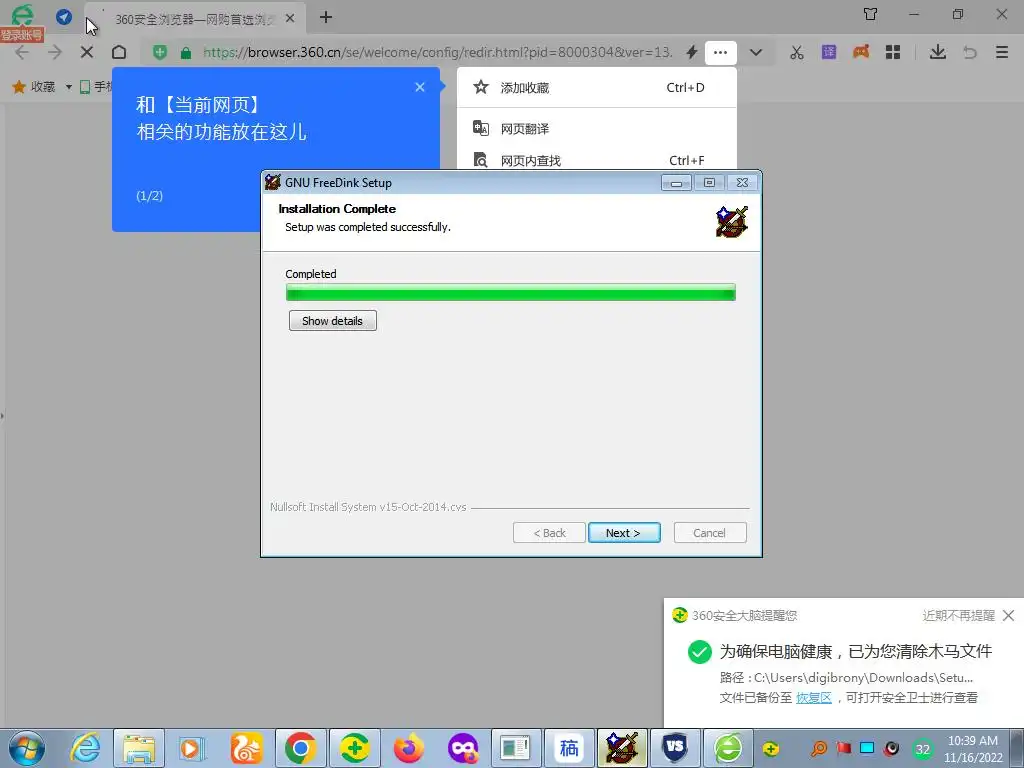The height and width of the screenshot is (768, 1024).
Task: Open UC Browser from taskbar
Action: 246,748
